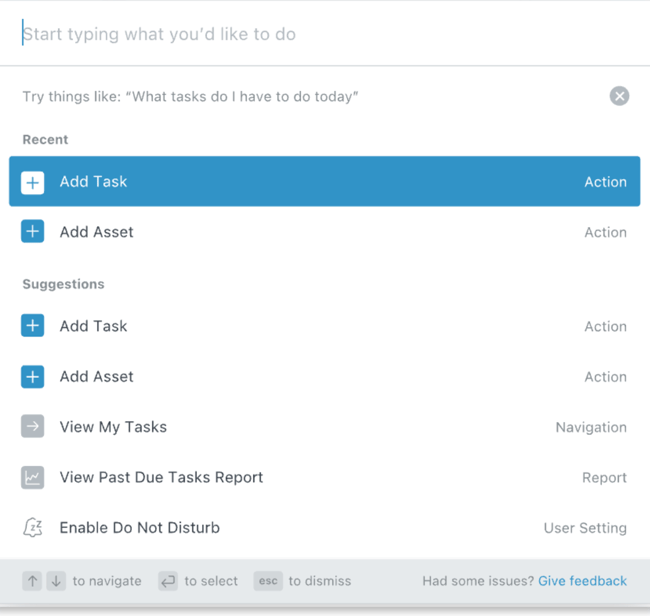Click the plus icon beside highlighted Add Task
This screenshot has height=616, width=650.
(x=32, y=182)
